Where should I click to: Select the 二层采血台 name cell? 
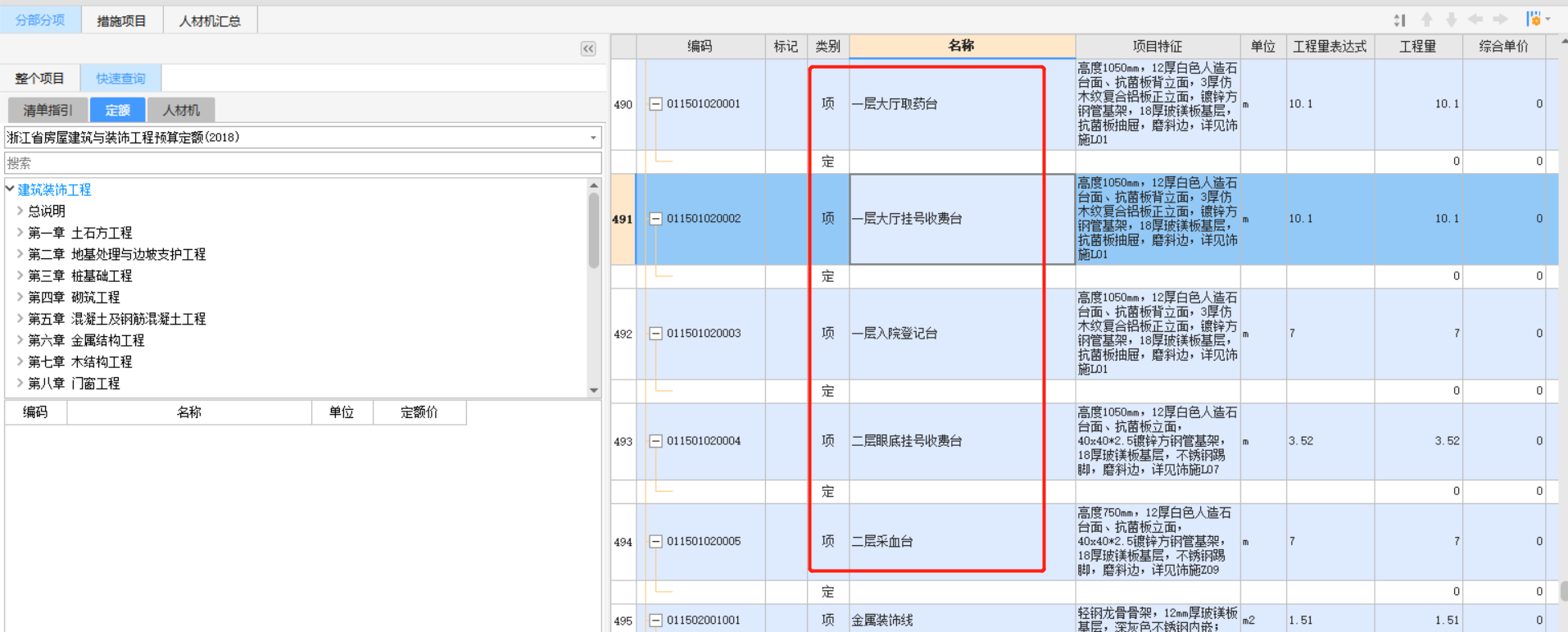coord(962,542)
